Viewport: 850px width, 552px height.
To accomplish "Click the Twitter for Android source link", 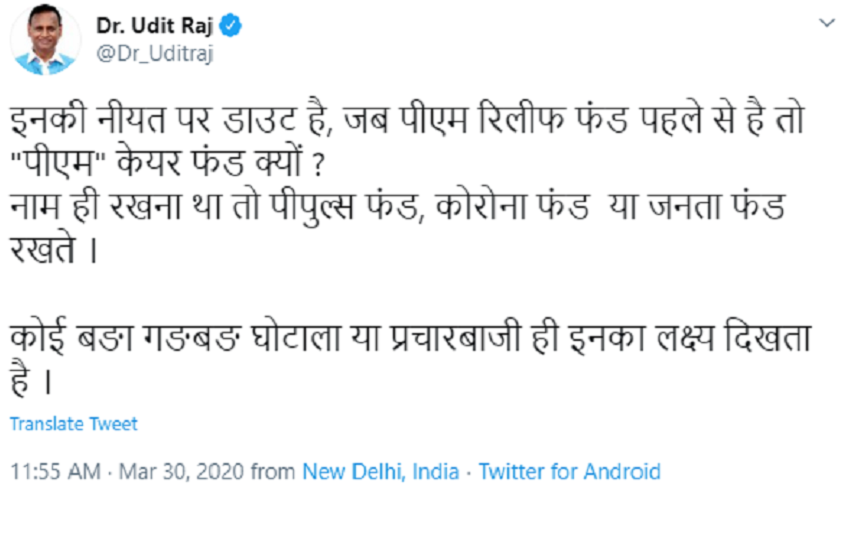I will click(570, 471).
